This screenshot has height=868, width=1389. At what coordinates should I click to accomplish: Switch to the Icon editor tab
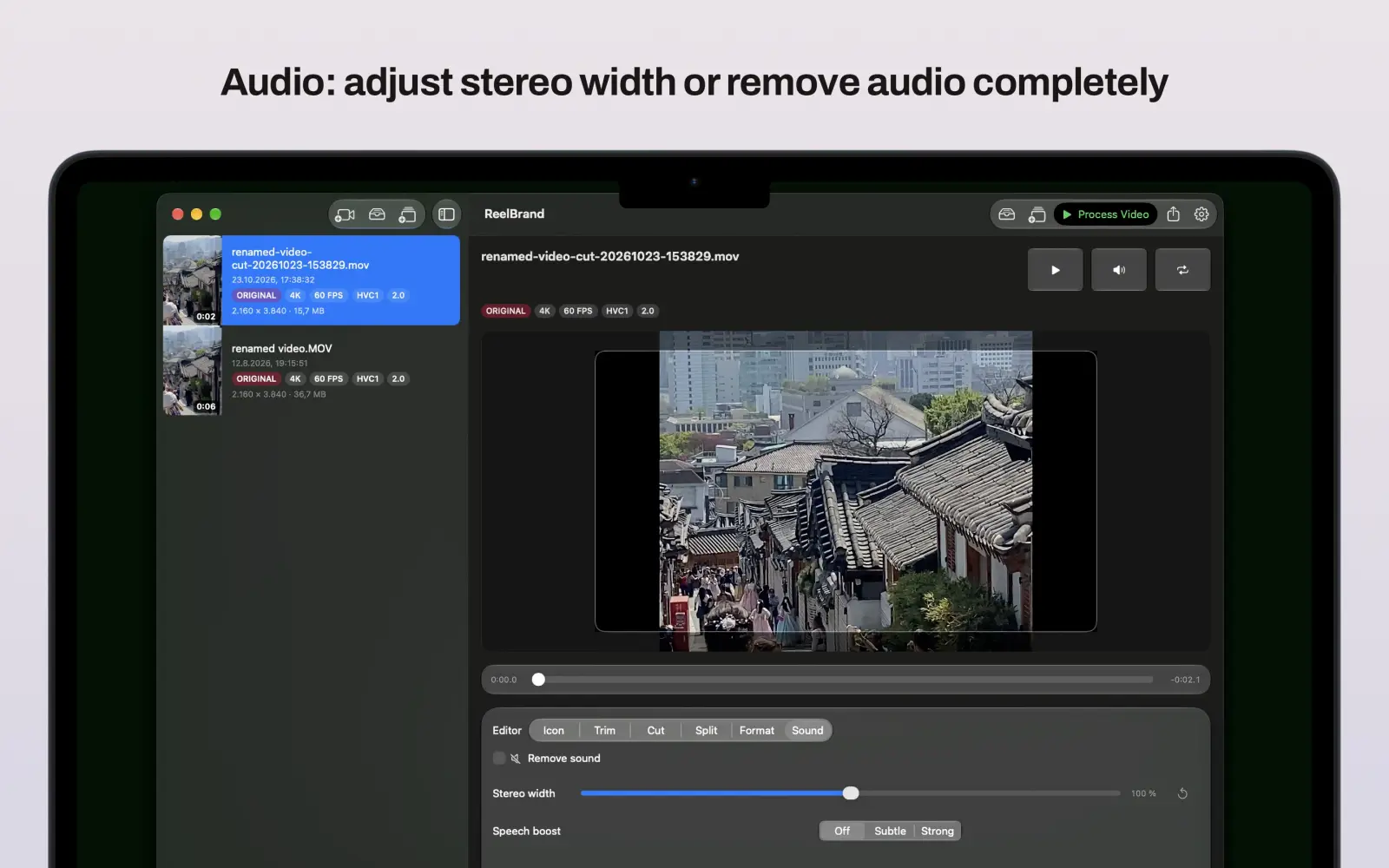553,731
